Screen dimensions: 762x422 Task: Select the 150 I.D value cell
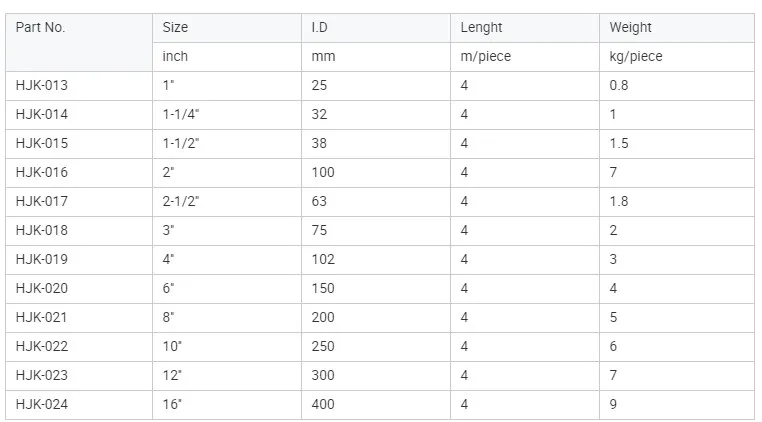[x=323, y=289]
